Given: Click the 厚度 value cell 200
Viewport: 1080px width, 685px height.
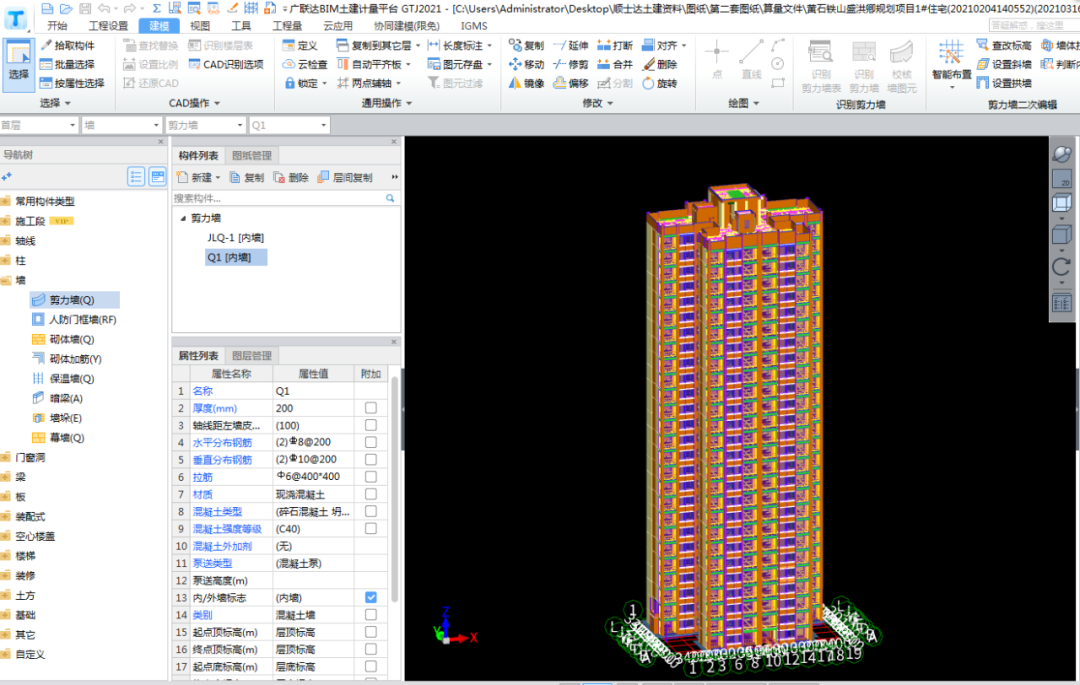Looking at the screenshot, I should [x=313, y=408].
